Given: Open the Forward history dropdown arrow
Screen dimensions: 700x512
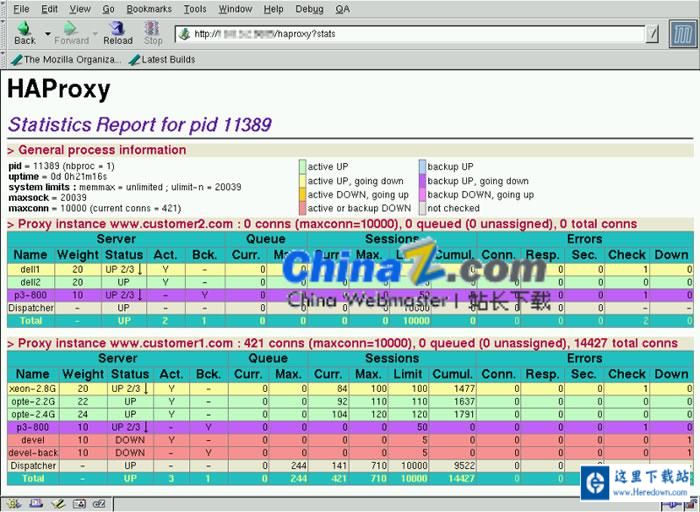Looking at the screenshot, I should [x=95, y=33].
